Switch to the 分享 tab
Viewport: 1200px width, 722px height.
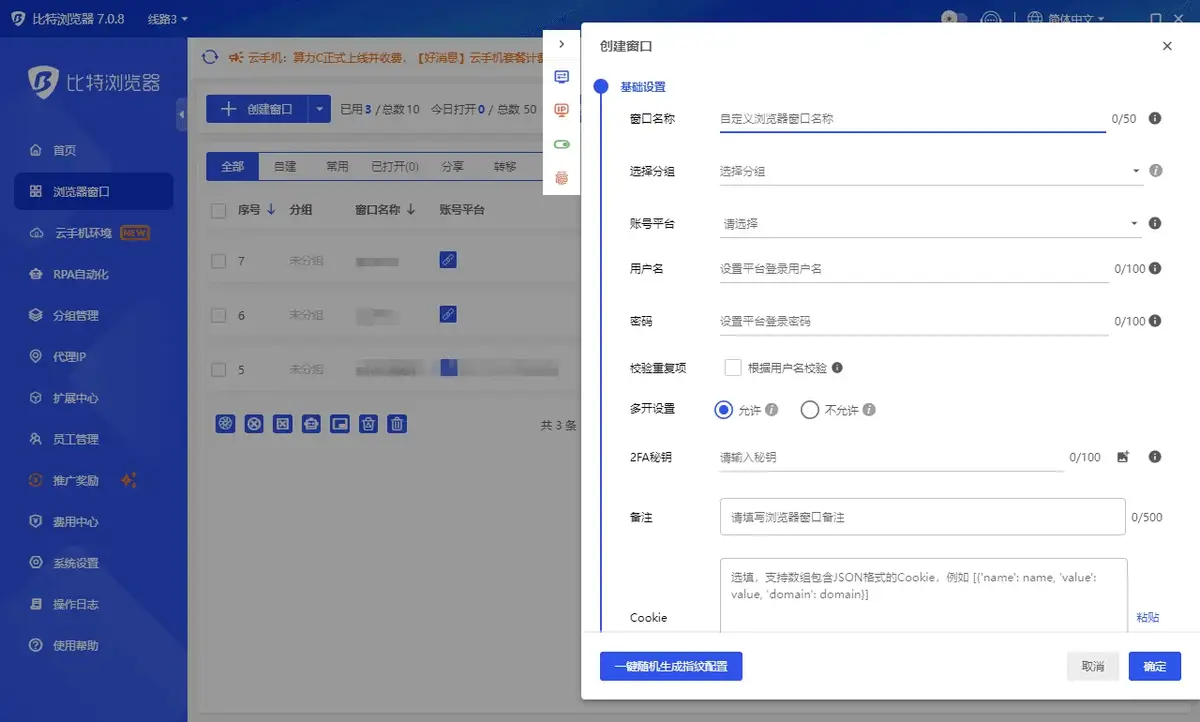[453, 166]
